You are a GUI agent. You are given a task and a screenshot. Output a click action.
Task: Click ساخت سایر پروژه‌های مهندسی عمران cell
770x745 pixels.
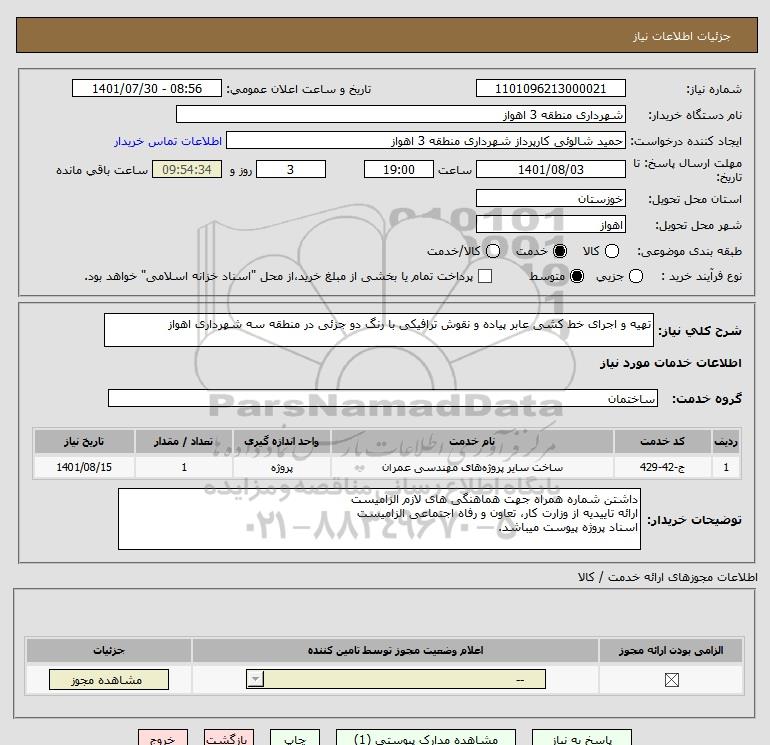[x=472, y=467]
